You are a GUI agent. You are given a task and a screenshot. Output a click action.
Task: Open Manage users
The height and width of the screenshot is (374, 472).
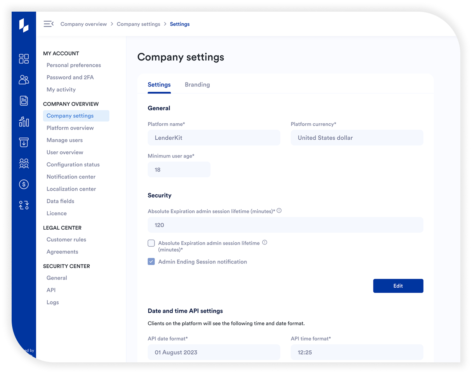pos(65,140)
